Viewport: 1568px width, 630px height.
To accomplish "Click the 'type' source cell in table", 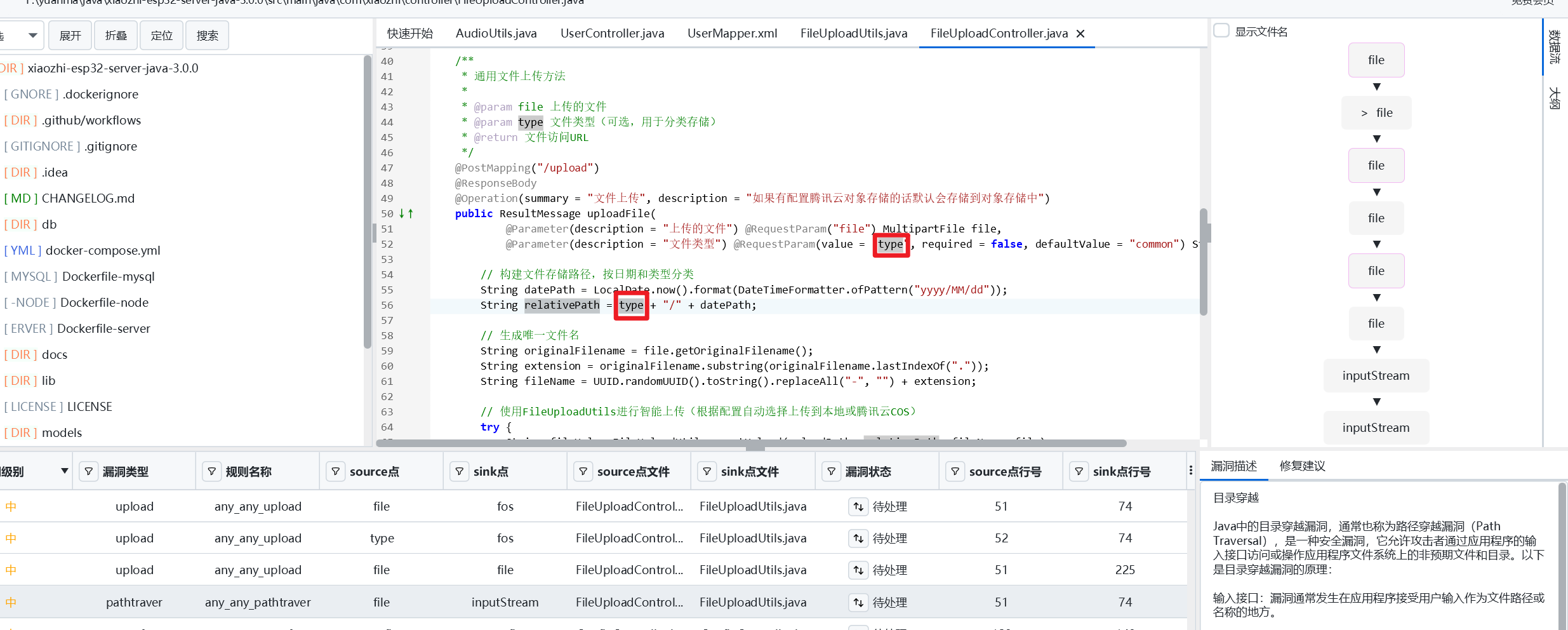I will 382,539.
